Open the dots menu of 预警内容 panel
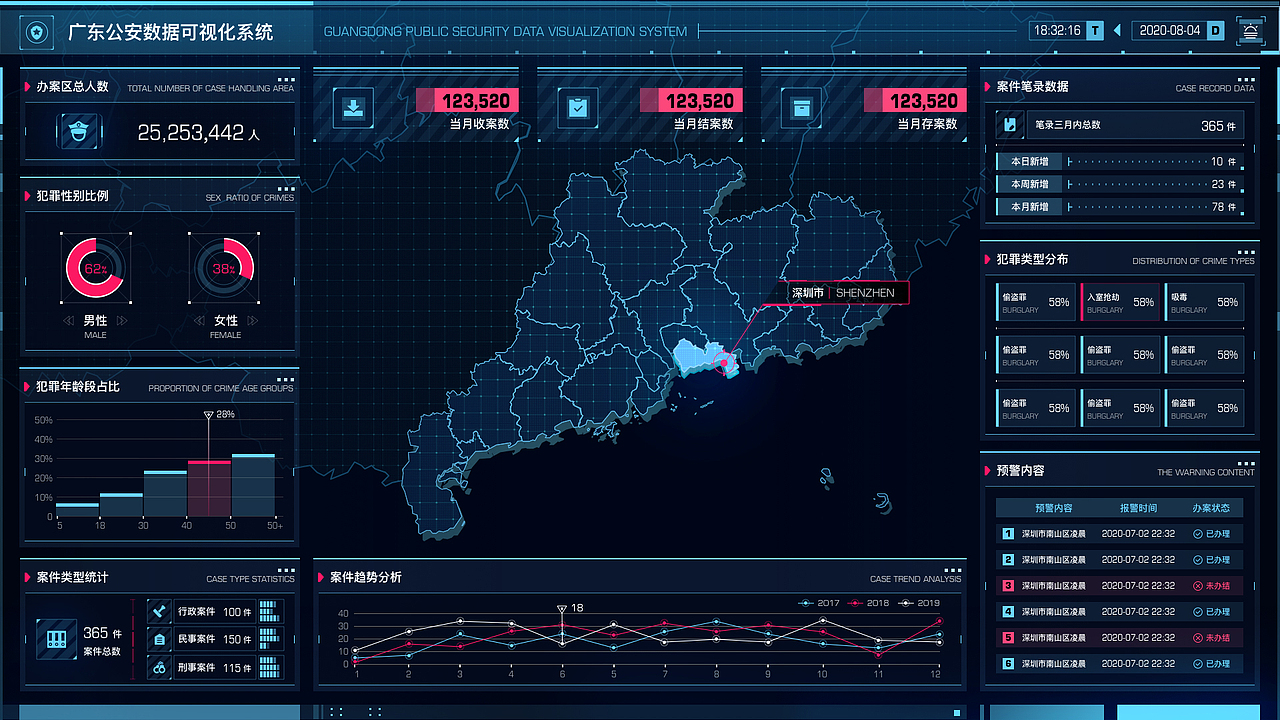The width and height of the screenshot is (1280, 720). [x=1246, y=462]
